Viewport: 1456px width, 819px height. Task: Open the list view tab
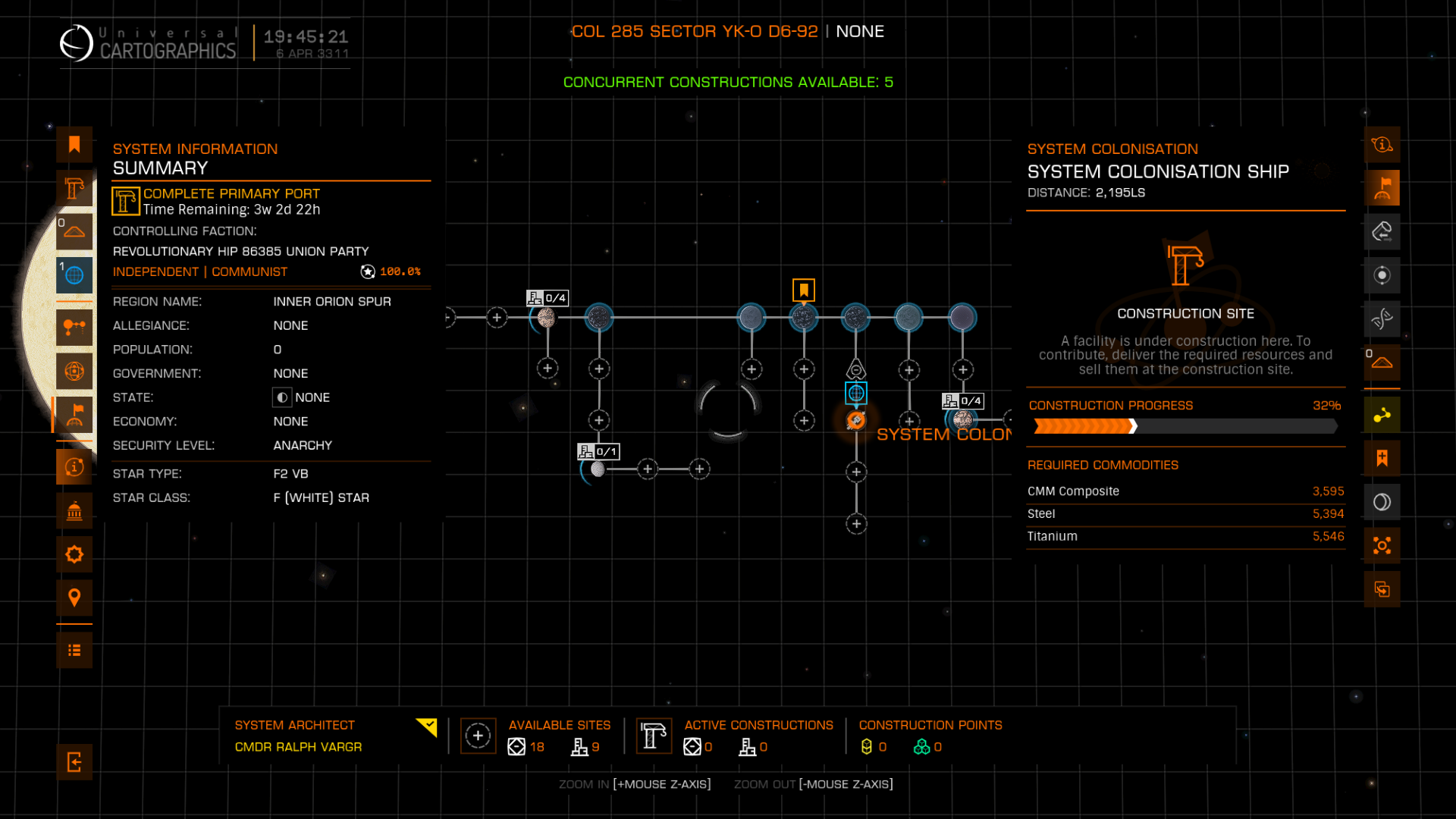coord(74,650)
